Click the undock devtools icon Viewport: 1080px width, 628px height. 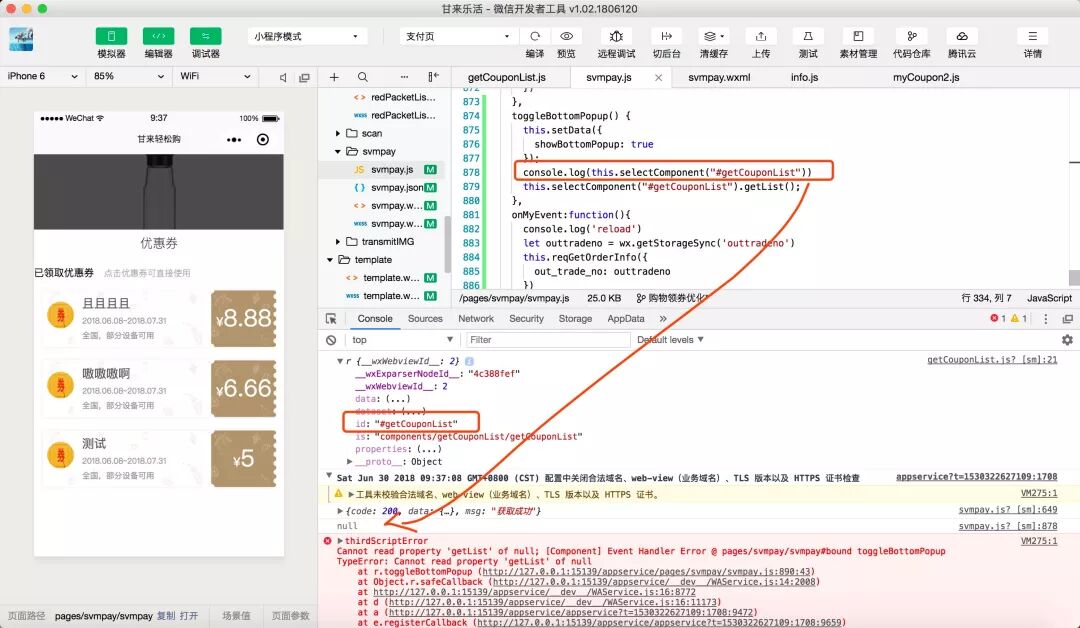tap(1068, 319)
